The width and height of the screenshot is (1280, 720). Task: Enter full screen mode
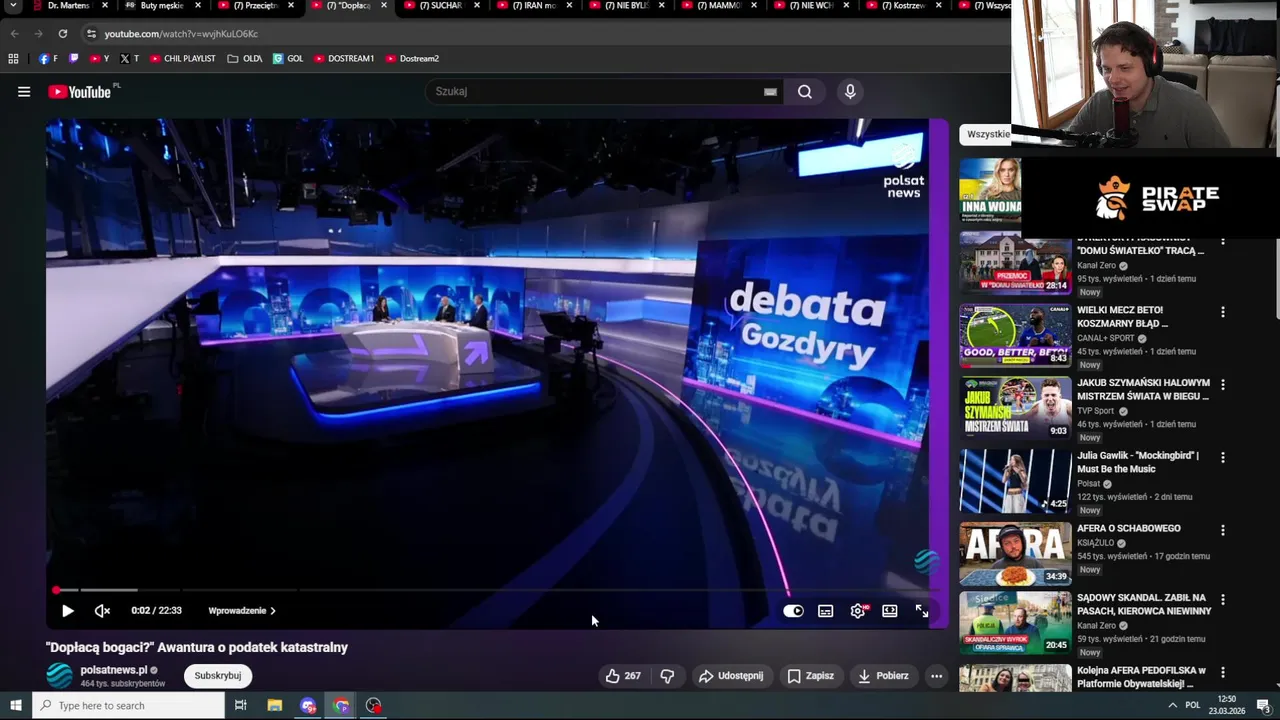click(x=922, y=611)
